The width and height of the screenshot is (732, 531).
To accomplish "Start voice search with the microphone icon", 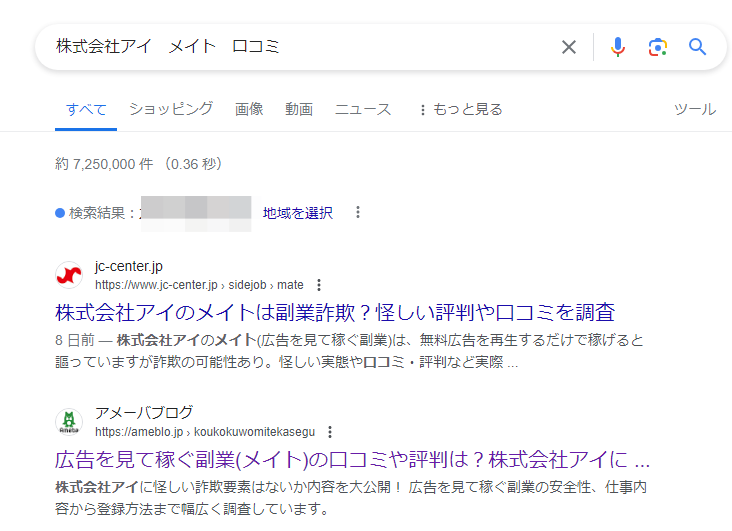I will [x=618, y=47].
